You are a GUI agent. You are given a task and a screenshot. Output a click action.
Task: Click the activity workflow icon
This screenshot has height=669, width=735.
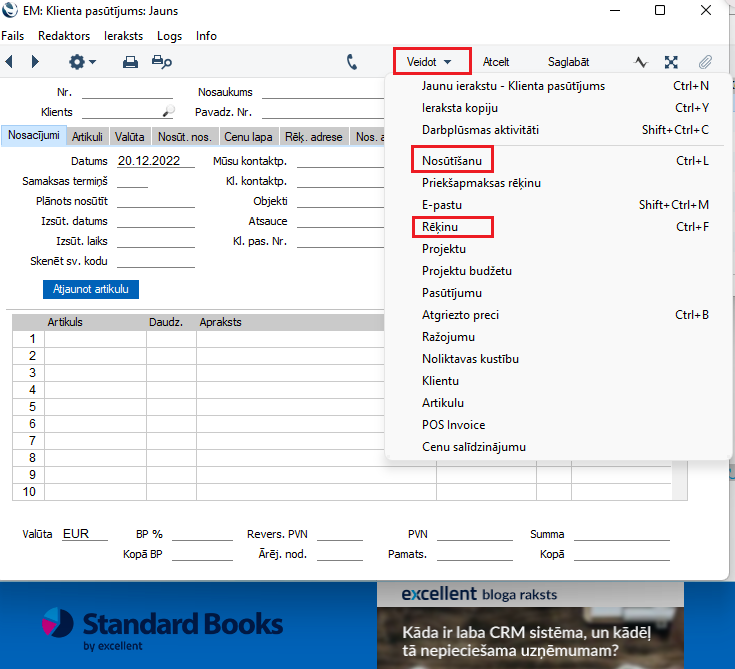pyautogui.click(x=641, y=62)
